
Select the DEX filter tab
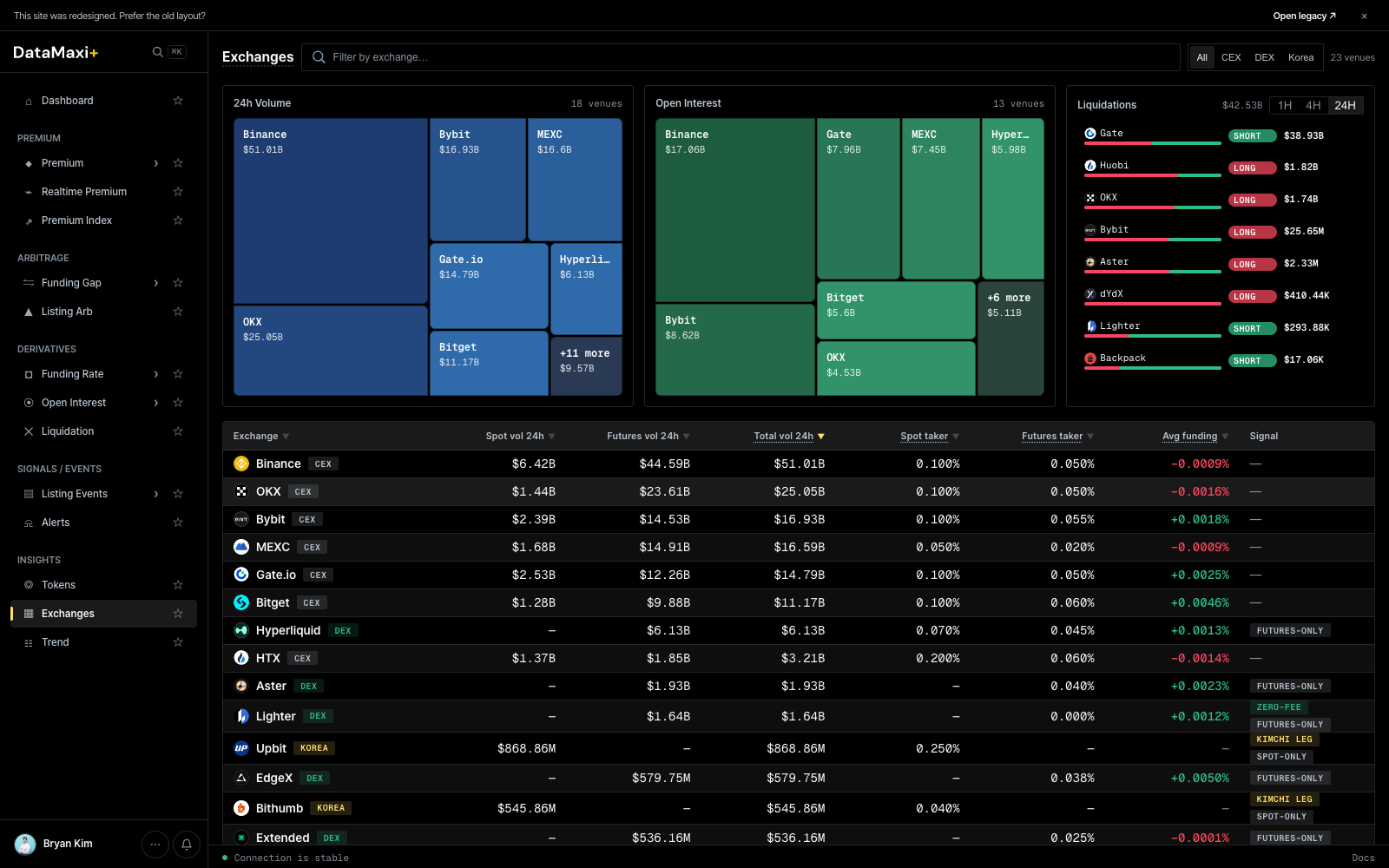point(1264,57)
